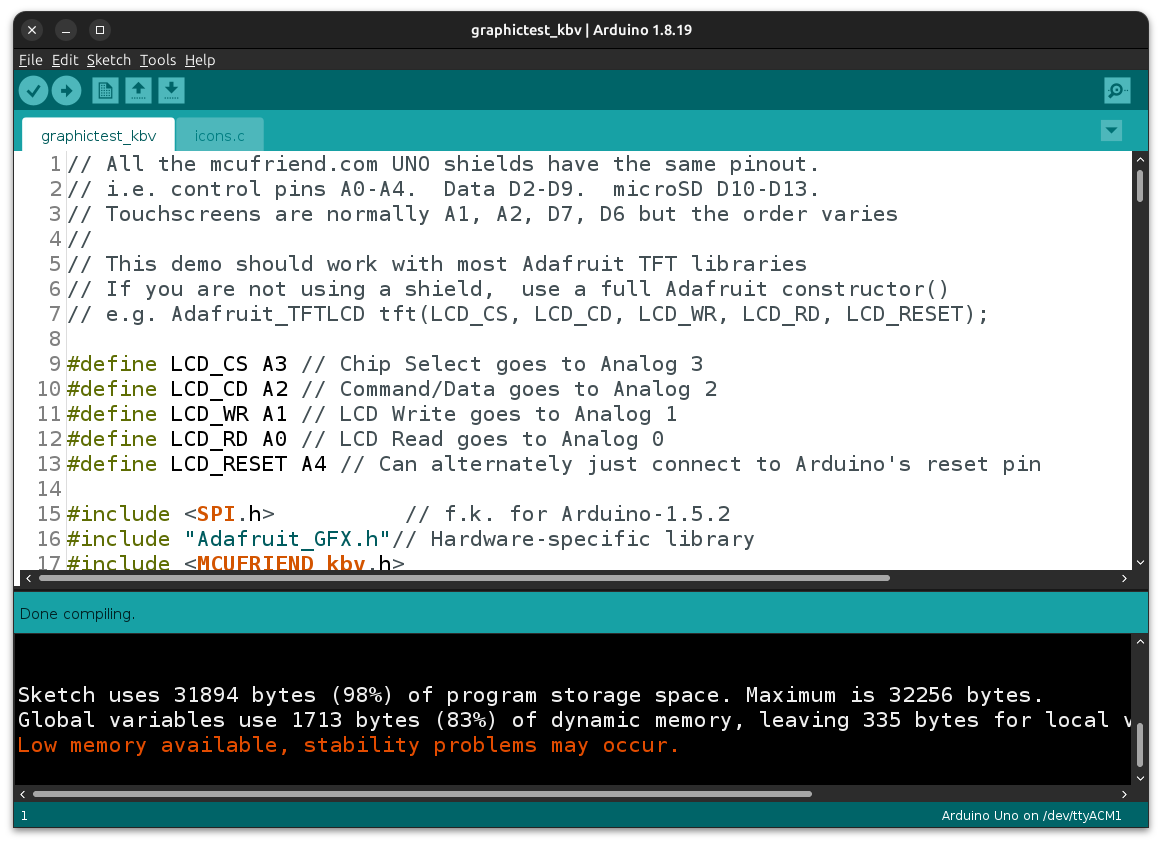Click the 'This demo should work' comment line

tap(436, 264)
